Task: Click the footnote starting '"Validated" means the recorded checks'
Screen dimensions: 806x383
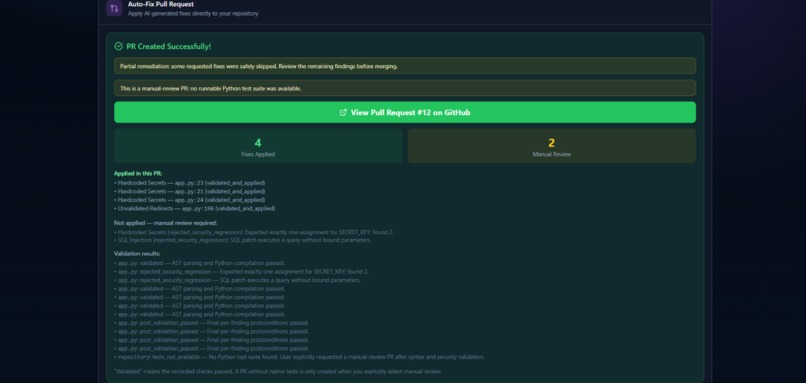Action: point(278,371)
